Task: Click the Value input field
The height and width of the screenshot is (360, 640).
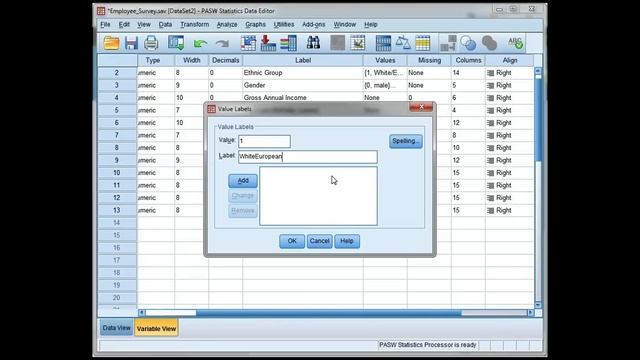Action: 264,141
